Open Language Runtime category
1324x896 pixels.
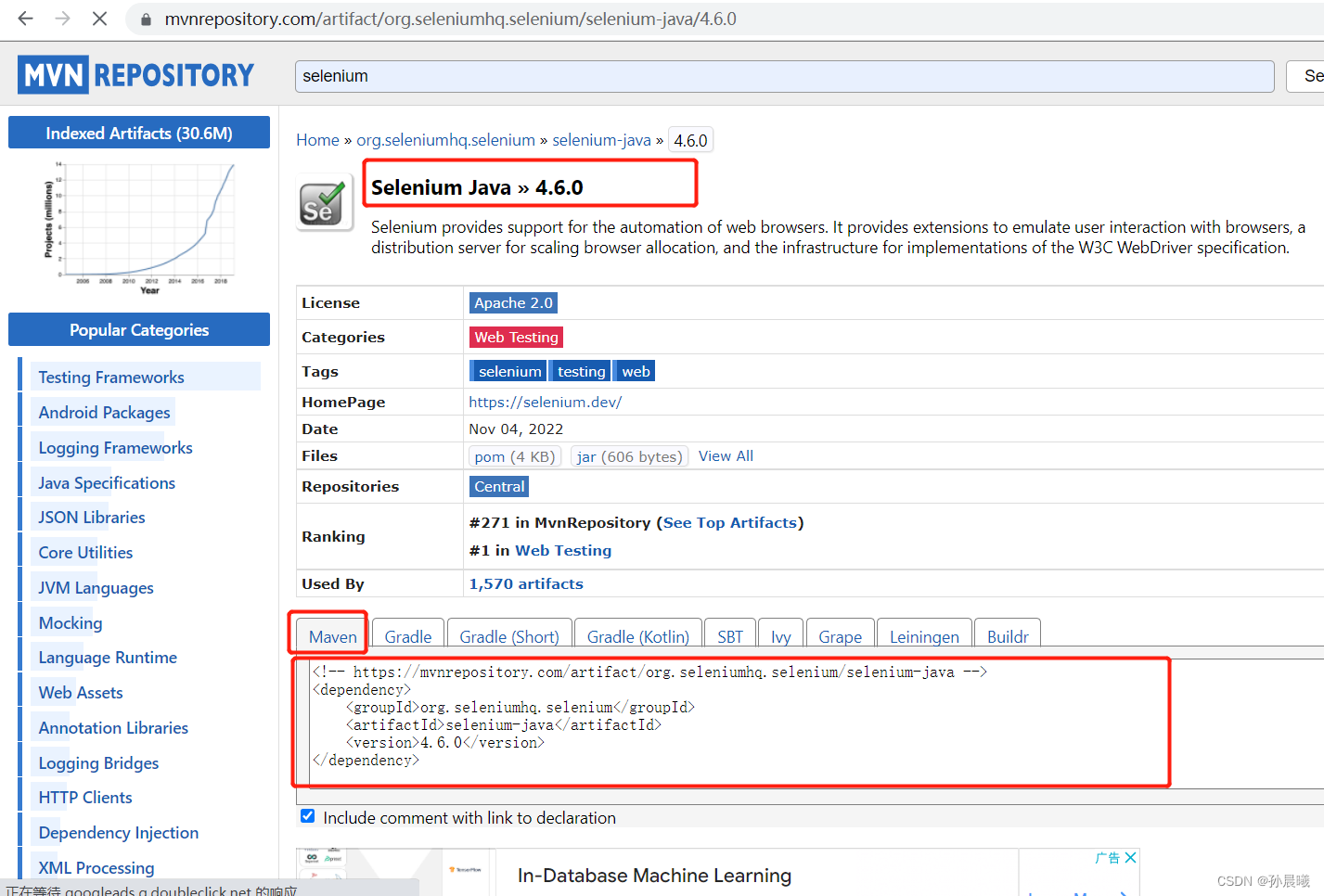pyautogui.click(x=108, y=657)
